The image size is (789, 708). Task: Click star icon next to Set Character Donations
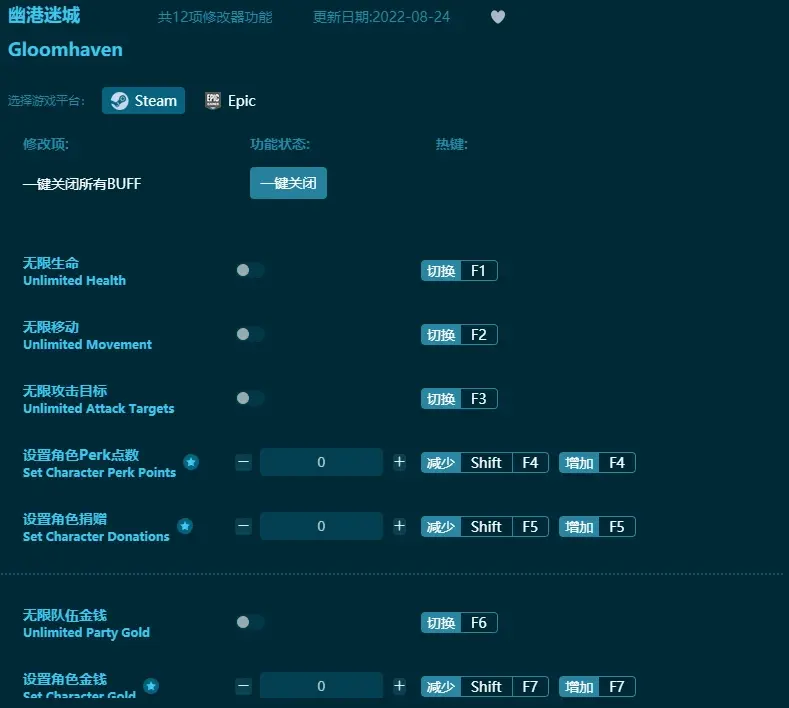pos(185,526)
